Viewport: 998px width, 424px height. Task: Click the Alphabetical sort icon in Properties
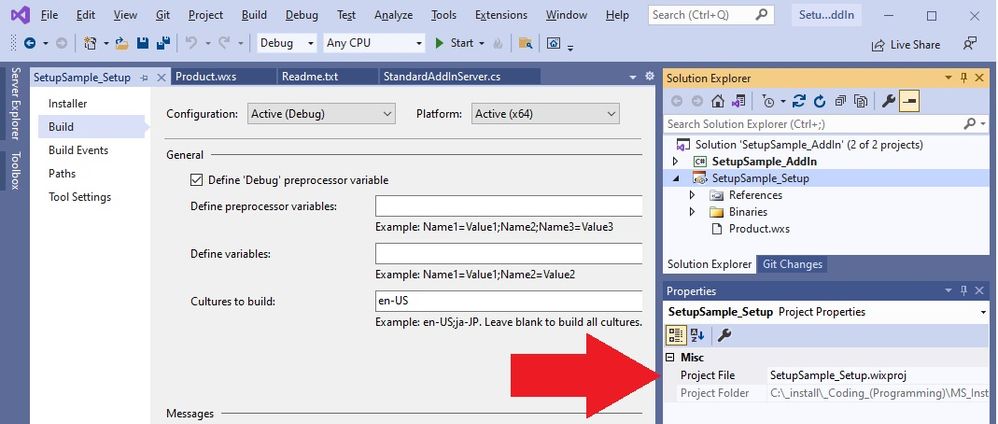pyautogui.click(x=698, y=335)
